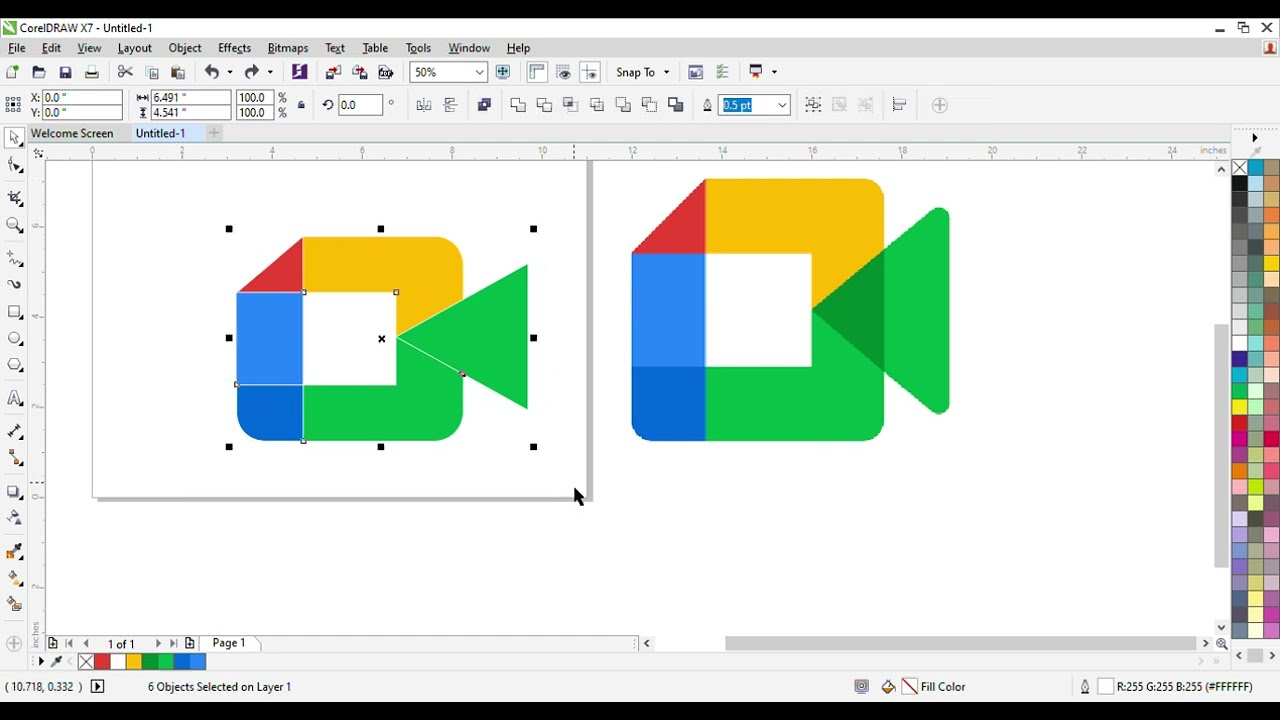Screen dimensions: 1280x720
Task: Toggle Show Guidelines button
Action: click(x=589, y=72)
